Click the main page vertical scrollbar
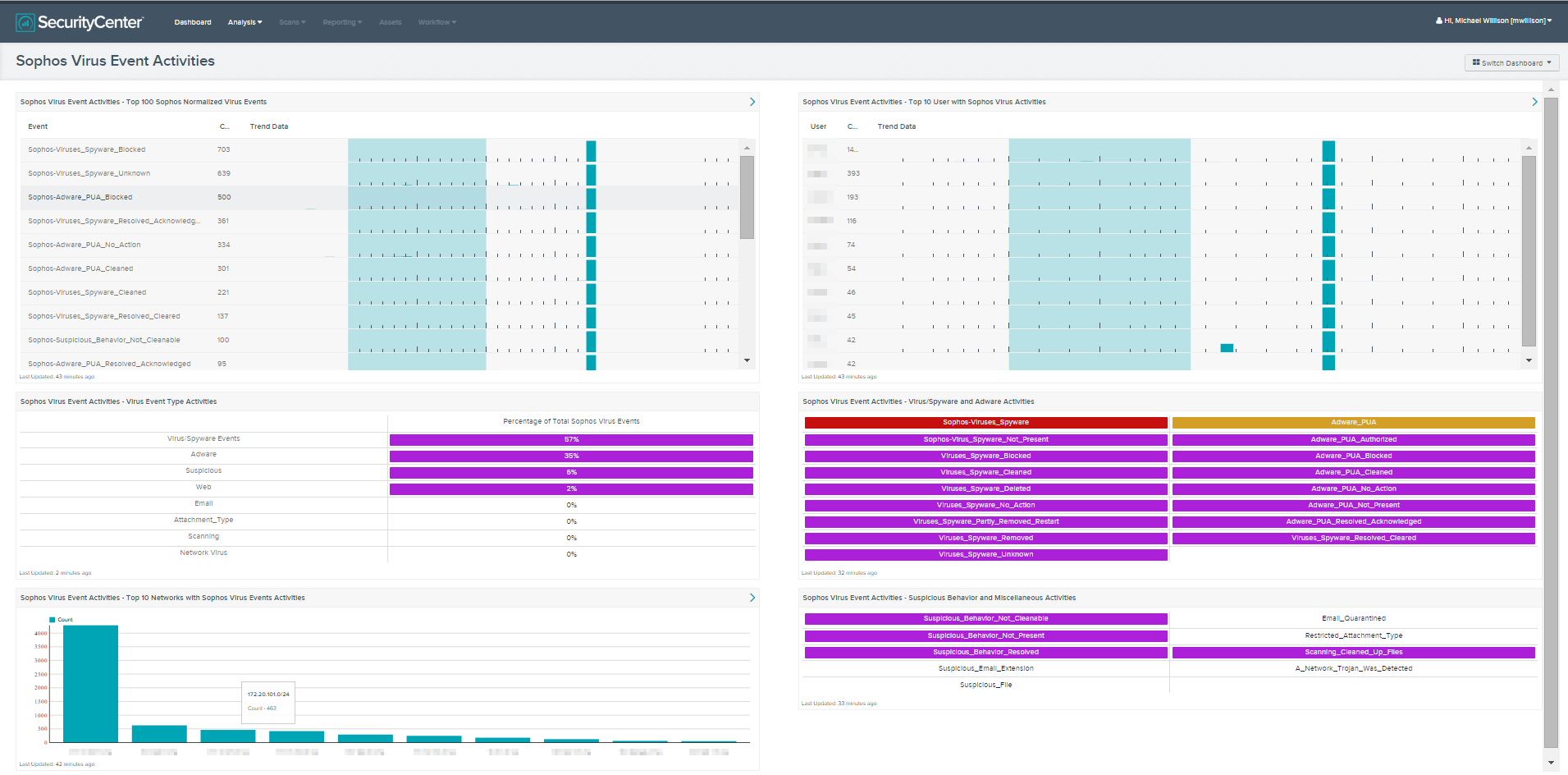The image size is (1568, 775). (x=1551, y=423)
